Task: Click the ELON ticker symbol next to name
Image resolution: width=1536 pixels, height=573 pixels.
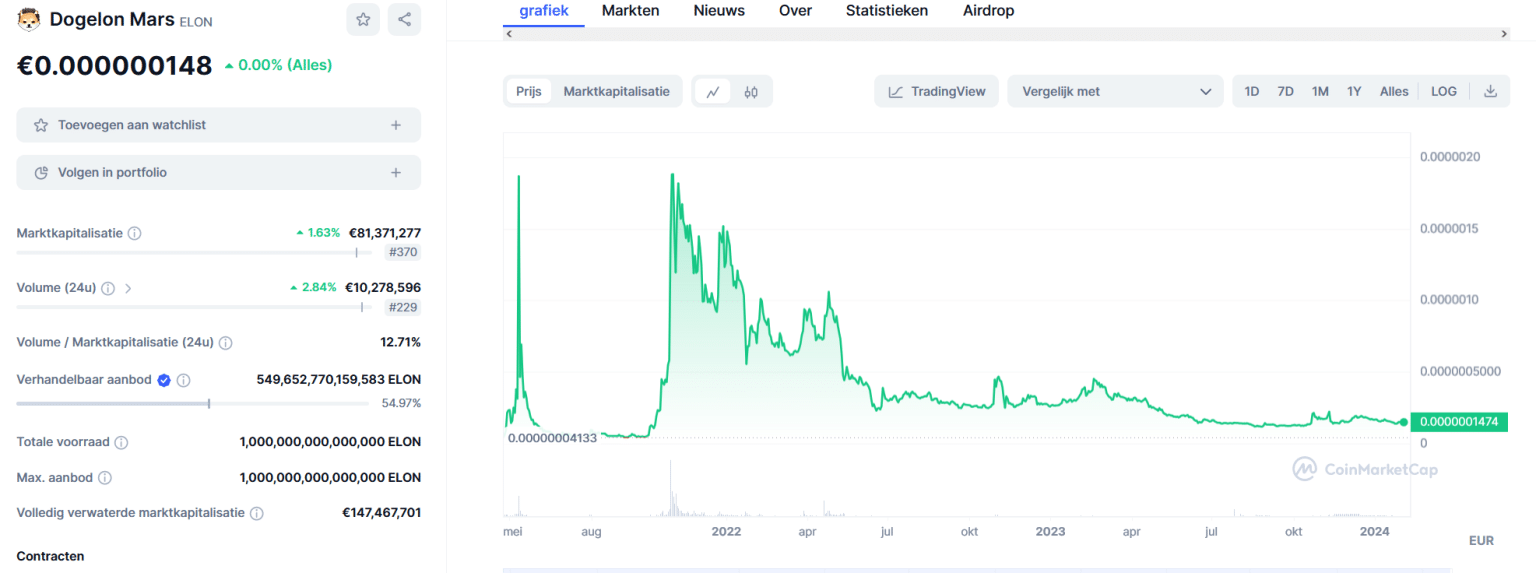Action: pos(196,21)
